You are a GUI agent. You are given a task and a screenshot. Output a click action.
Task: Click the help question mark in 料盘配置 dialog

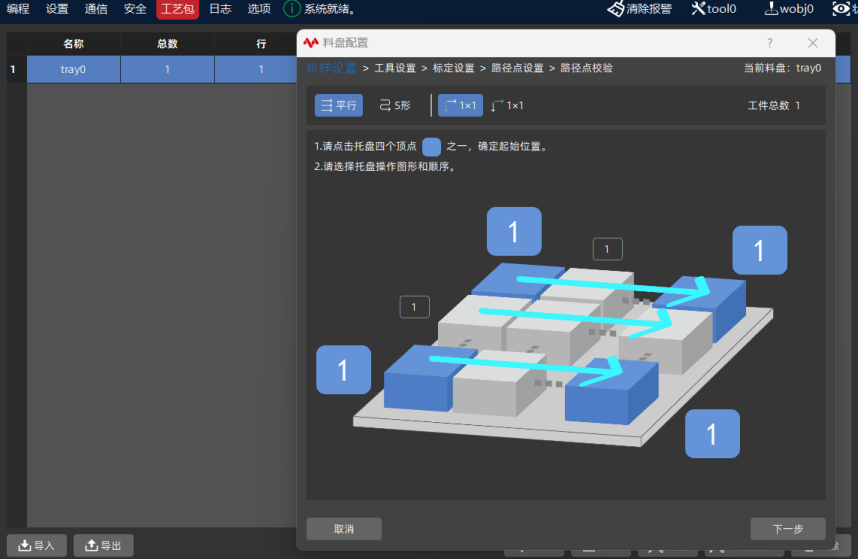[770, 43]
